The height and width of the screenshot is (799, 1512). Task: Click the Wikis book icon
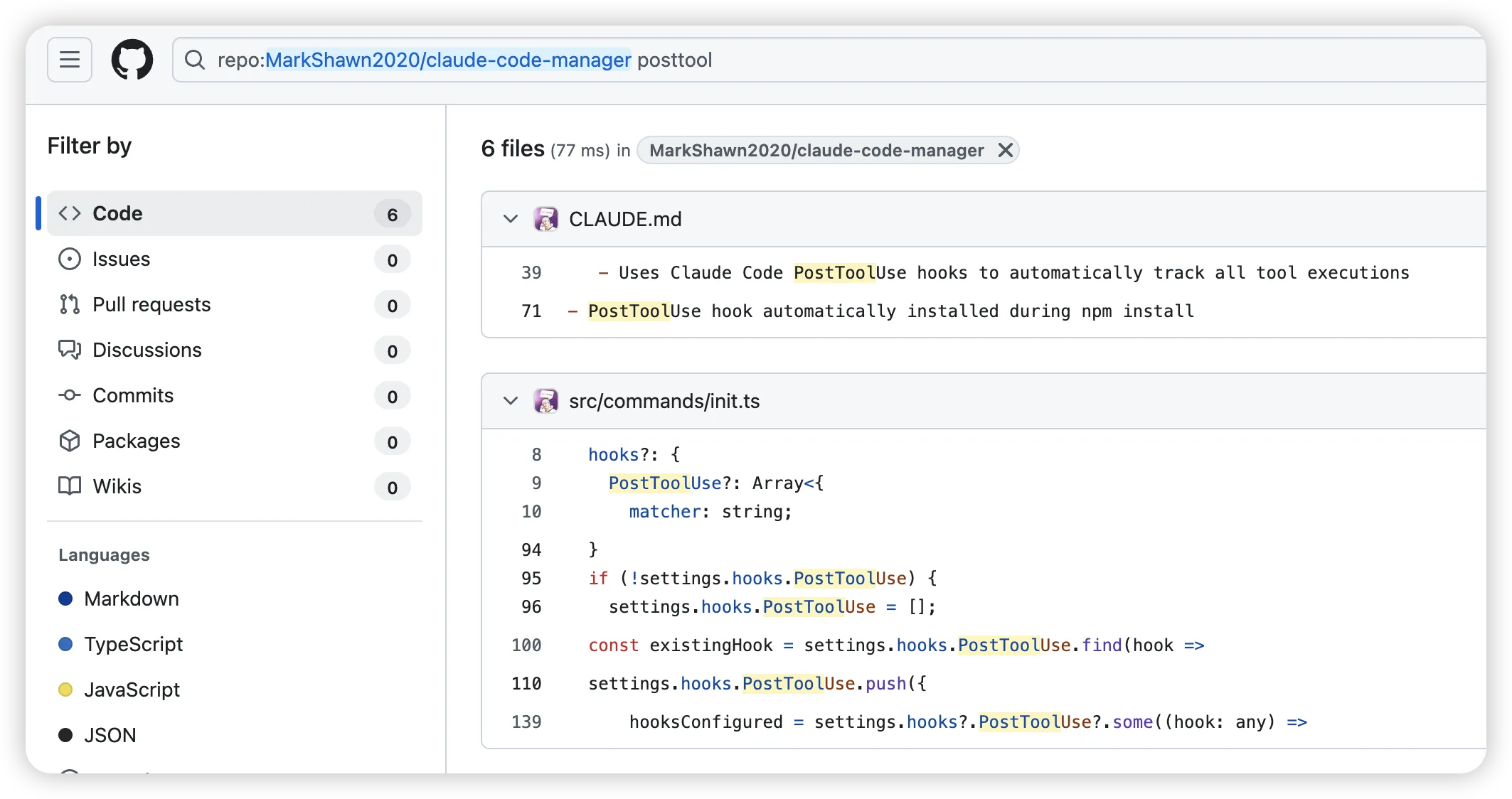click(x=70, y=486)
